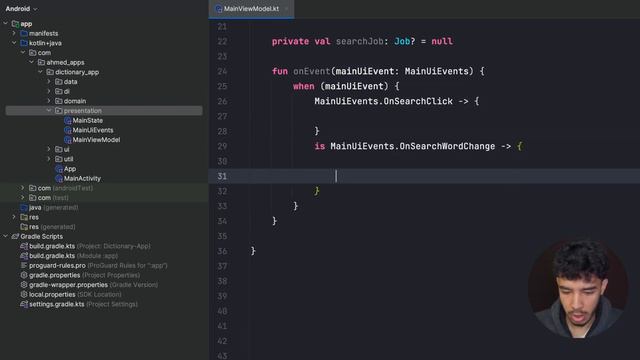Screen dimensions: 640x360
Task: Click the util package icon
Action: pos(58,159)
